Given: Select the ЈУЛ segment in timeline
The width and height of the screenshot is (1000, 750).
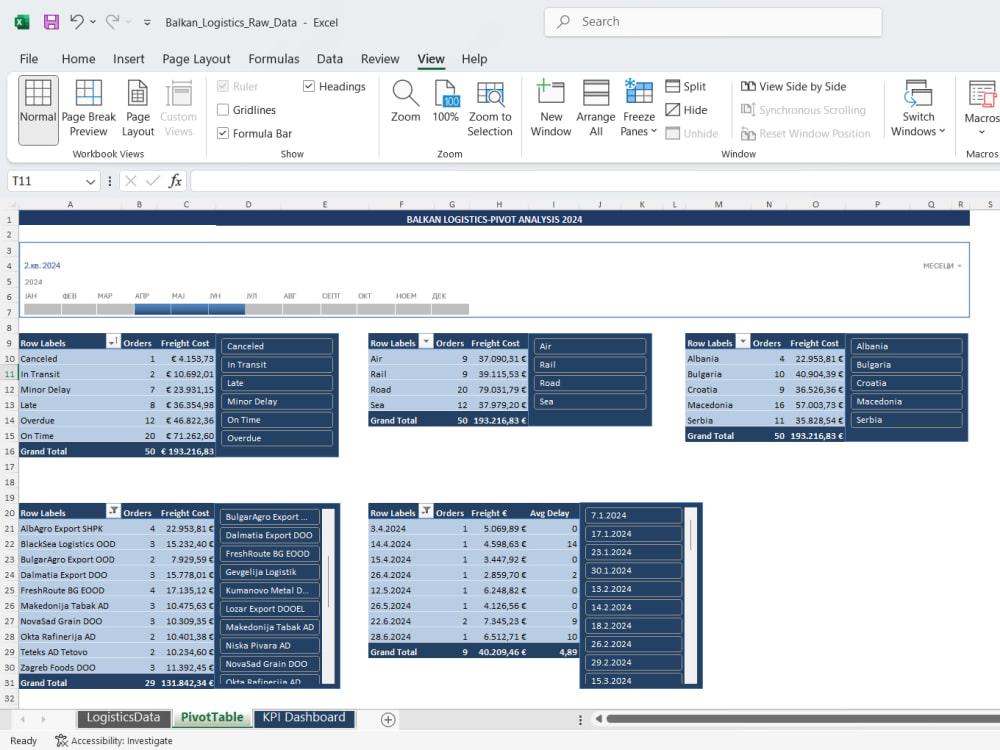Looking at the screenshot, I should pos(264,309).
